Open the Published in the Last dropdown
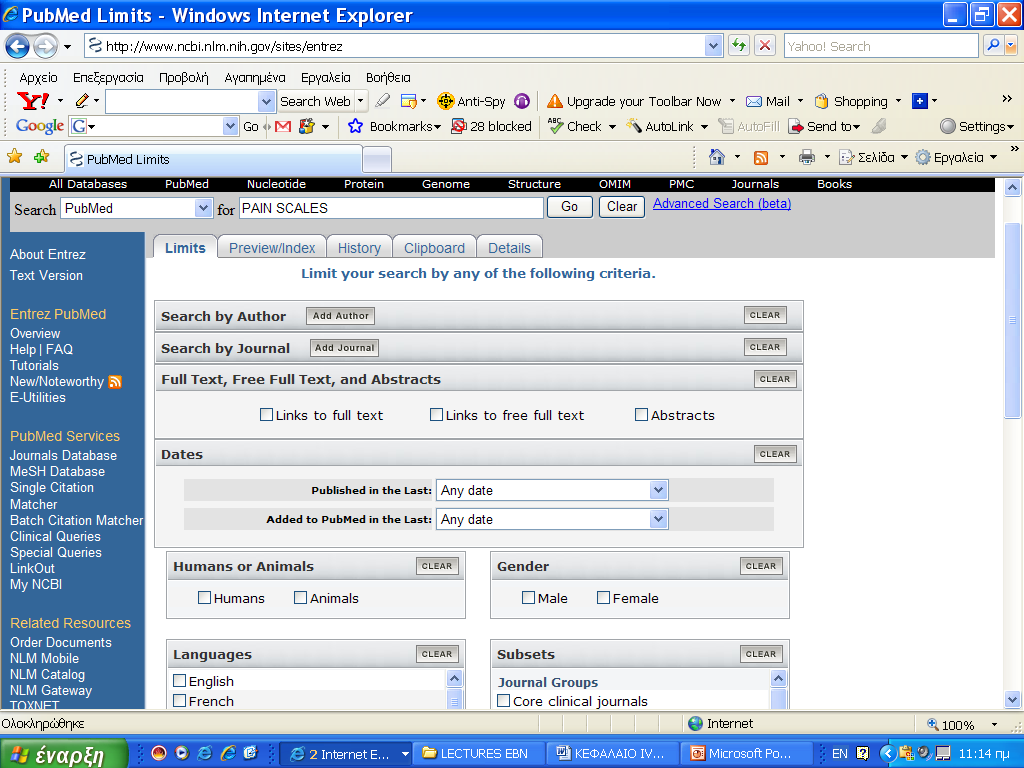 (658, 490)
